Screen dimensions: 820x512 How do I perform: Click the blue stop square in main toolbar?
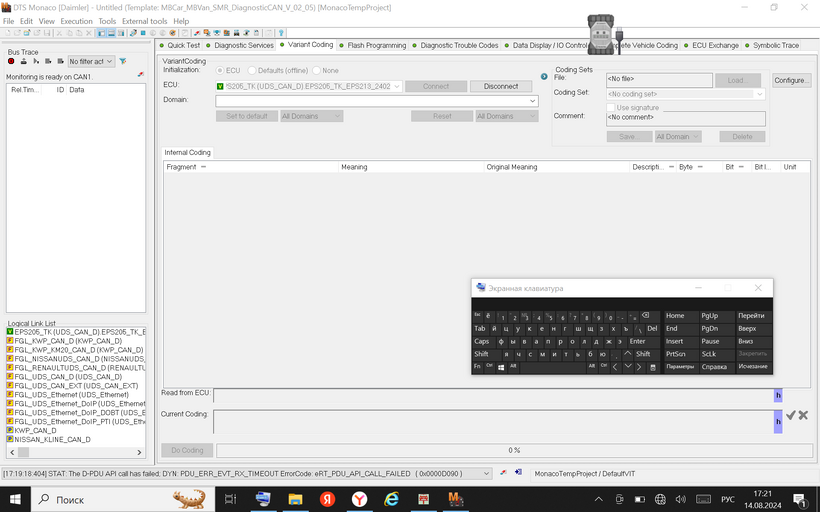[143, 33]
